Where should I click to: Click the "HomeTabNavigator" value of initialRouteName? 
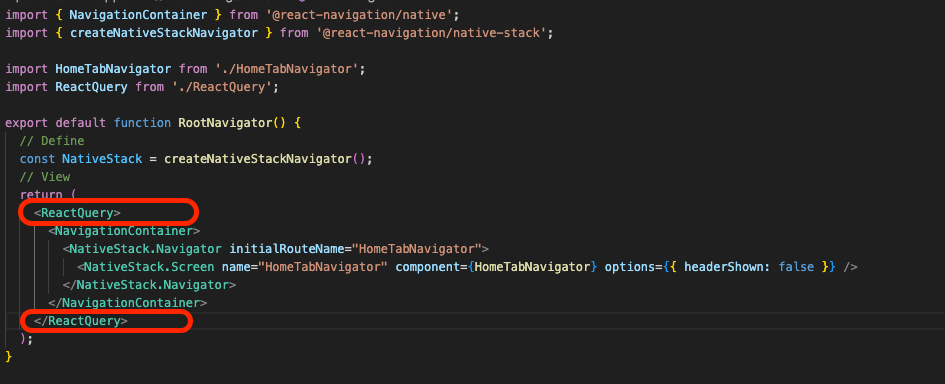[x=416, y=249]
